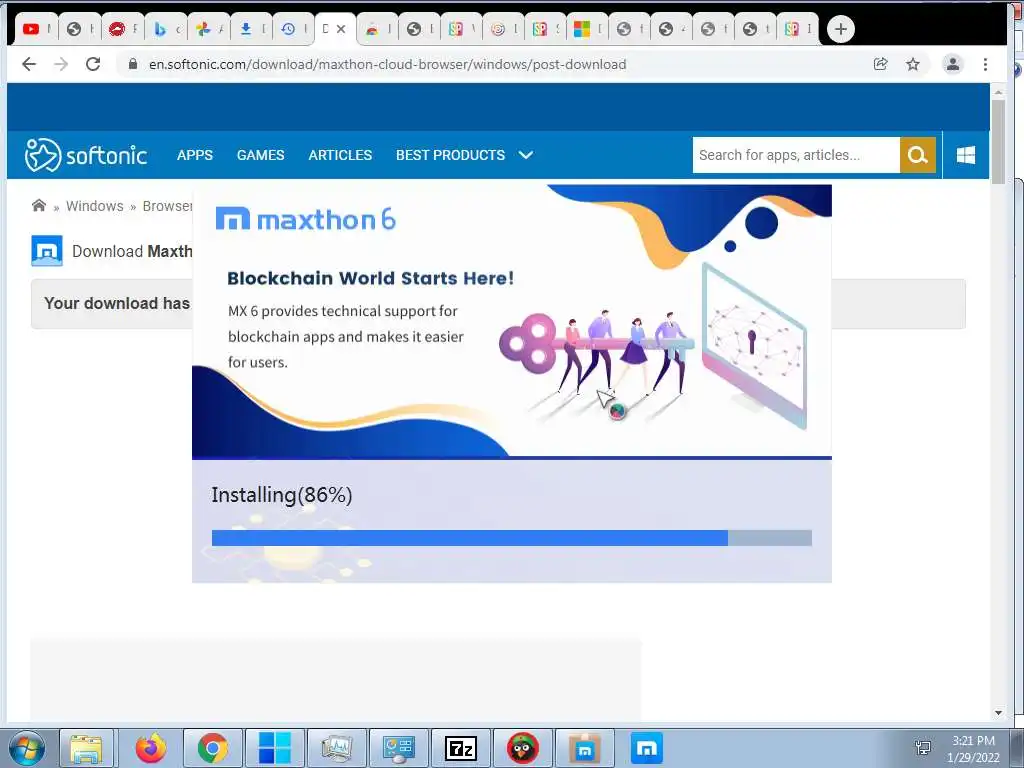Open the Windows platform selector icon

tap(966, 155)
